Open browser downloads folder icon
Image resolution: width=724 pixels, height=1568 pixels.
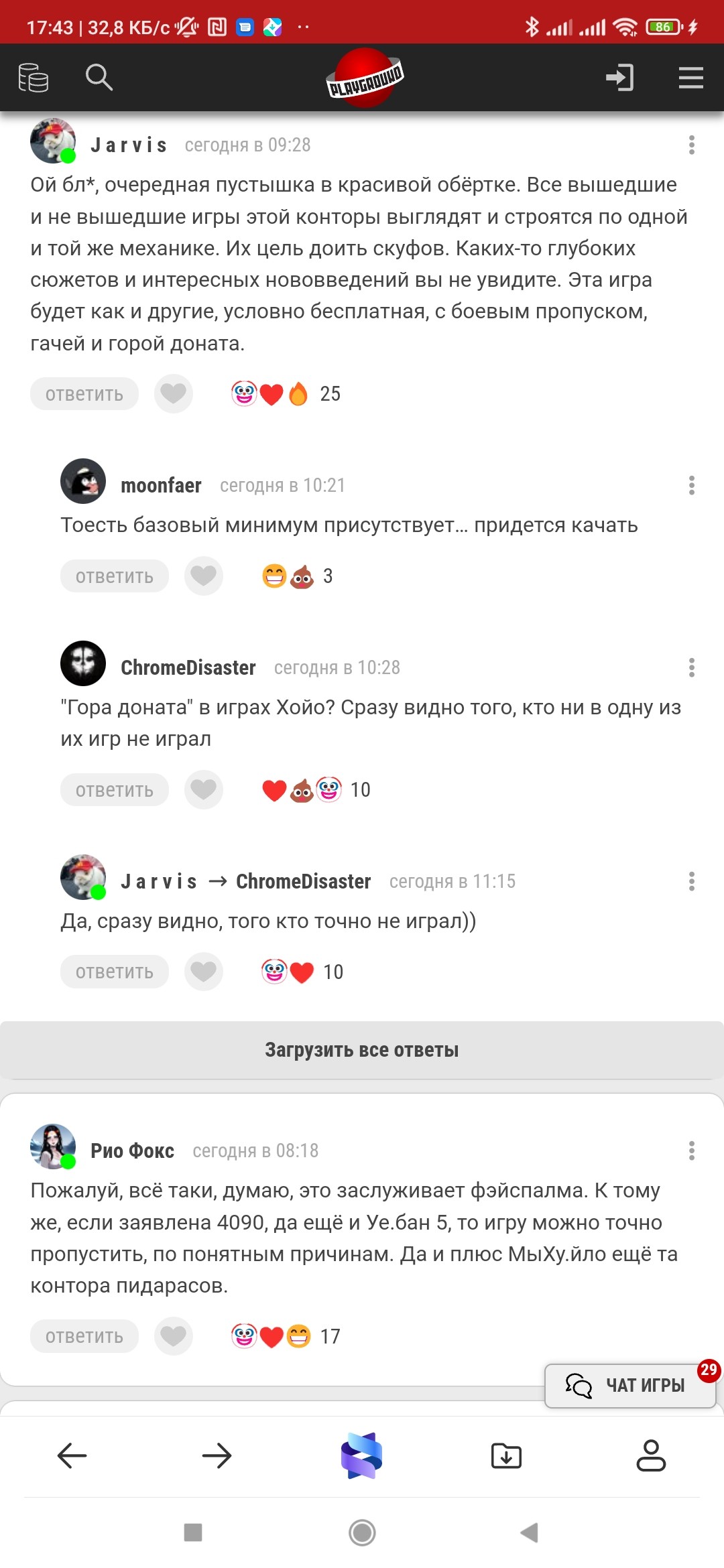click(x=506, y=1455)
